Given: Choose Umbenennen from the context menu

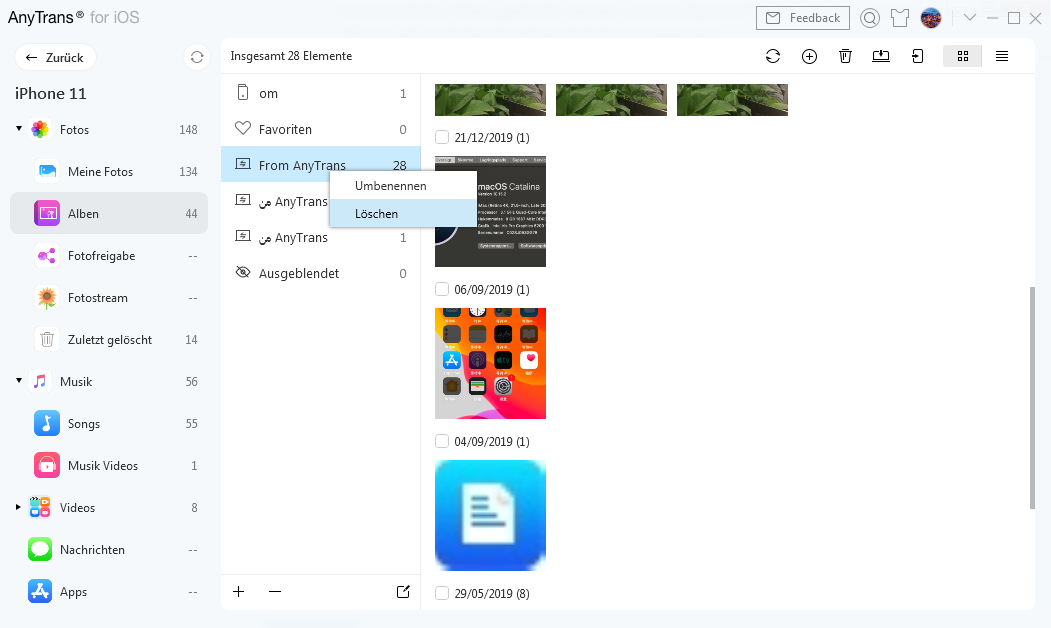Looking at the screenshot, I should (x=403, y=186).
